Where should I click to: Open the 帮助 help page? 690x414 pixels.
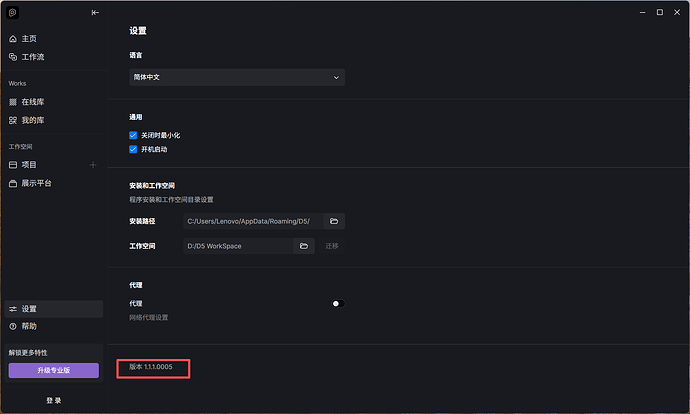click(29, 326)
